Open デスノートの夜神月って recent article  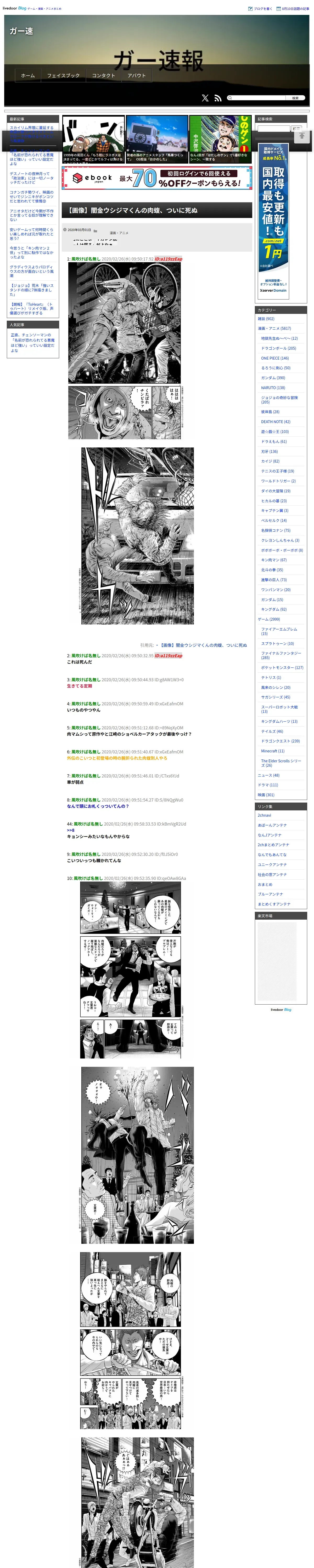coord(31,178)
